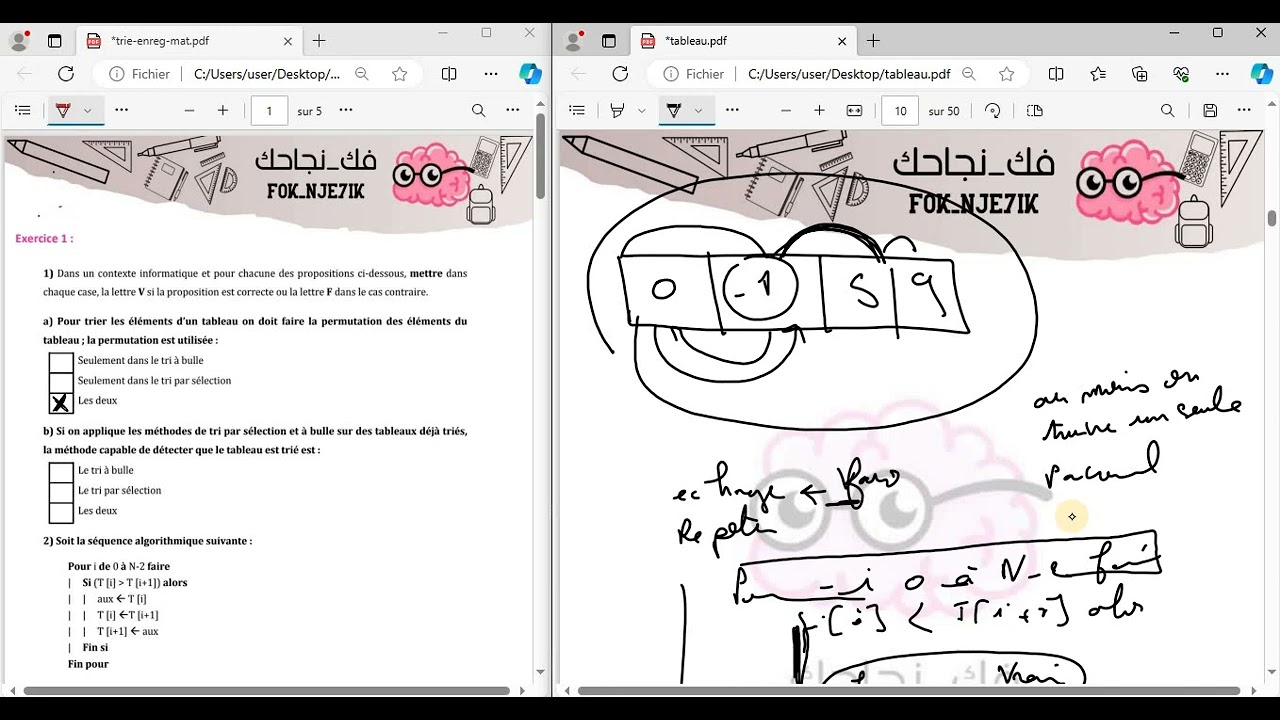This screenshot has width=1280, height=720.
Task: Open Edge settings menu in tableau window
Action: (1222, 74)
